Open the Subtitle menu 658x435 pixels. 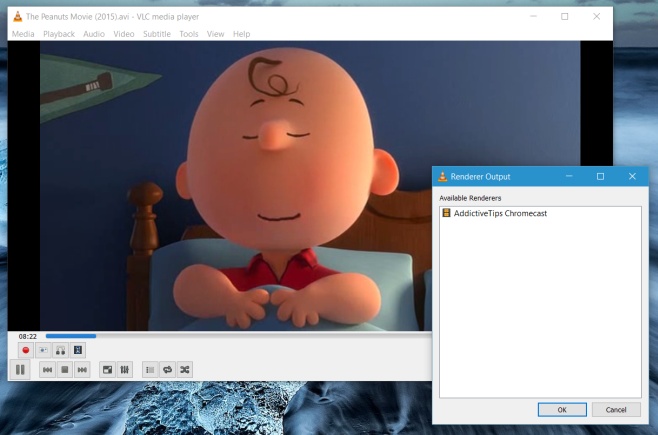point(157,34)
